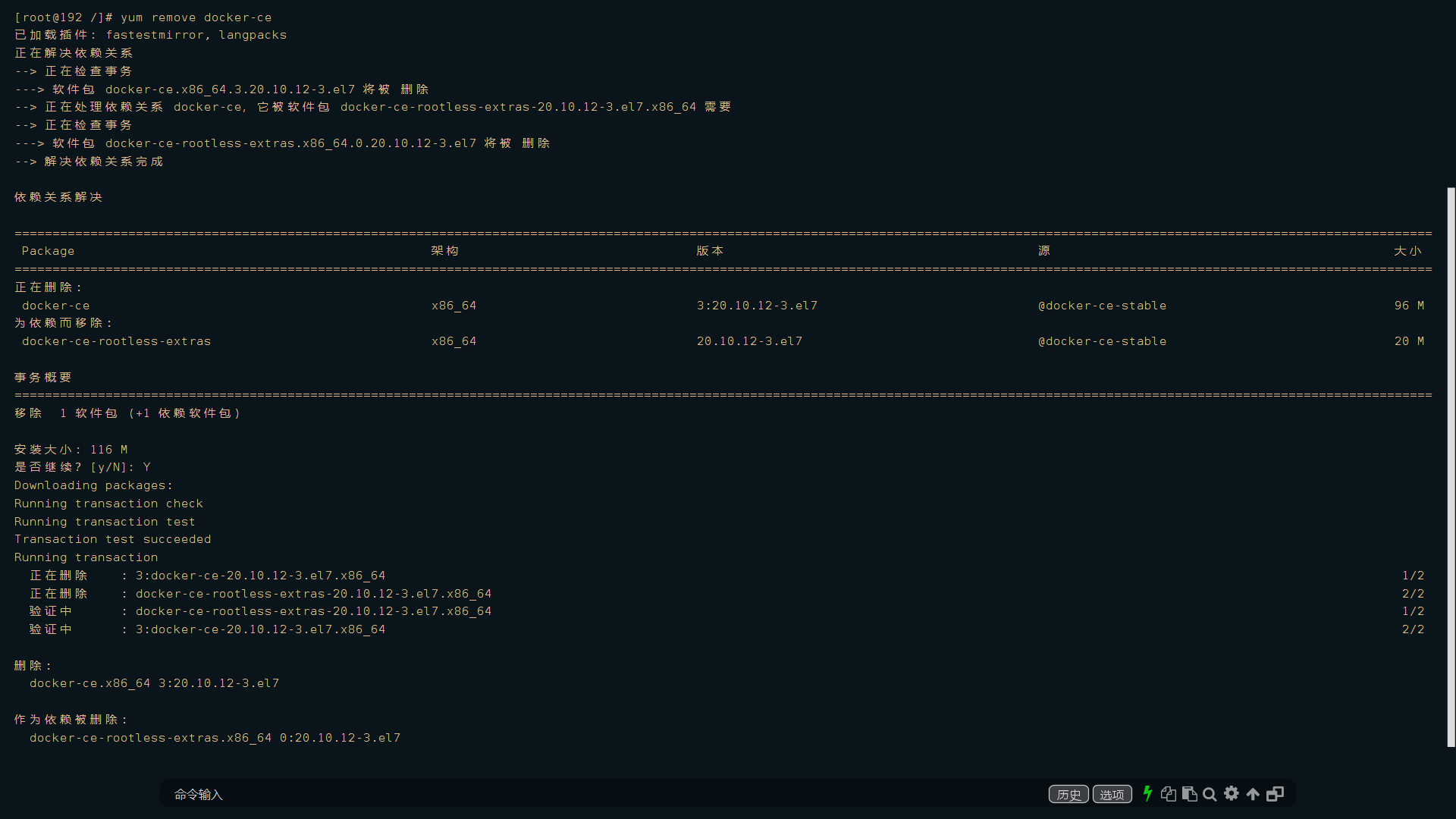This screenshot has height=819, width=1456.
Task: Click the 版本 column header text
Action: tap(710, 251)
